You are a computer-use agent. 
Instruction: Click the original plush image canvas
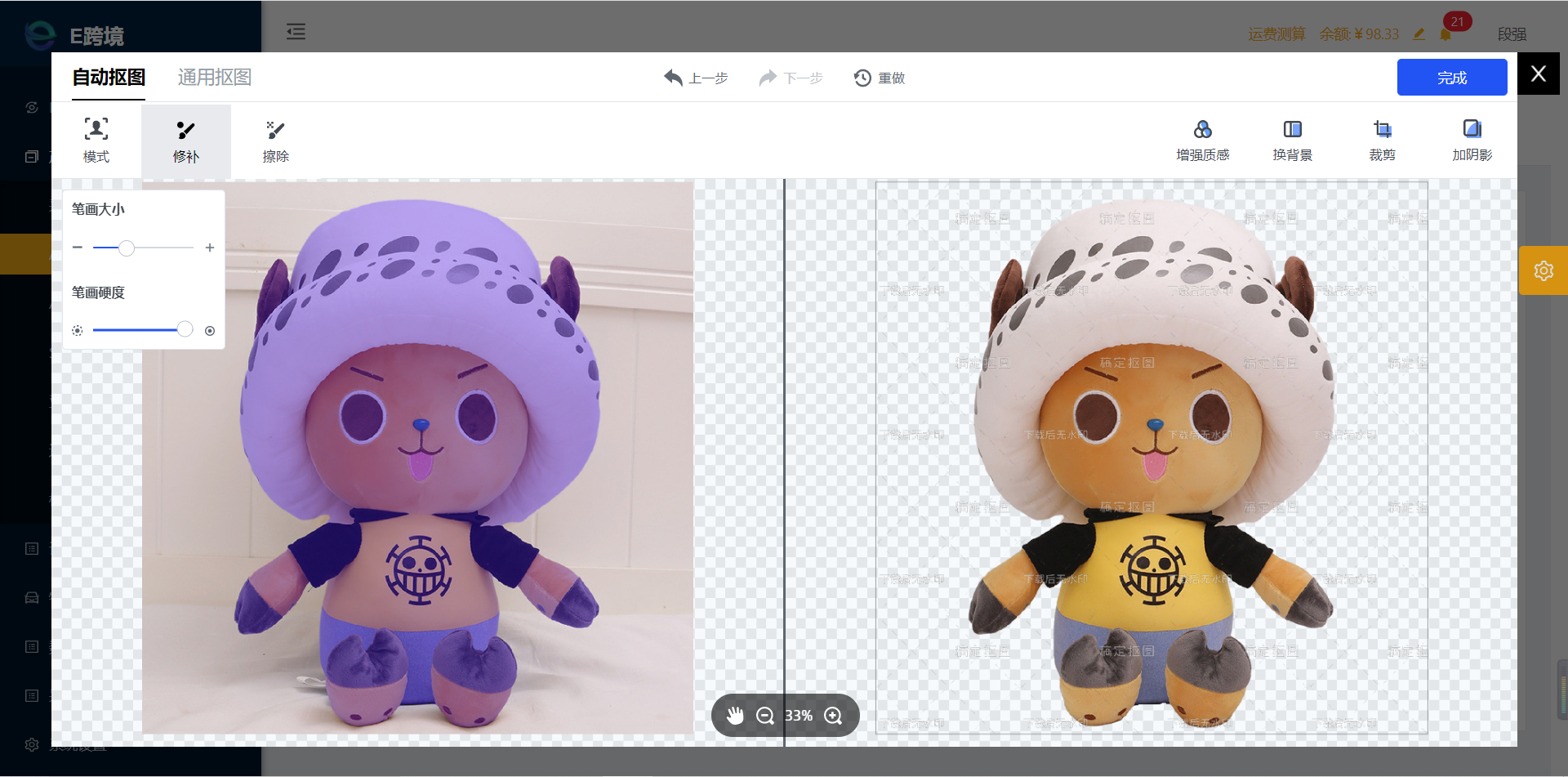click(418, 458)
